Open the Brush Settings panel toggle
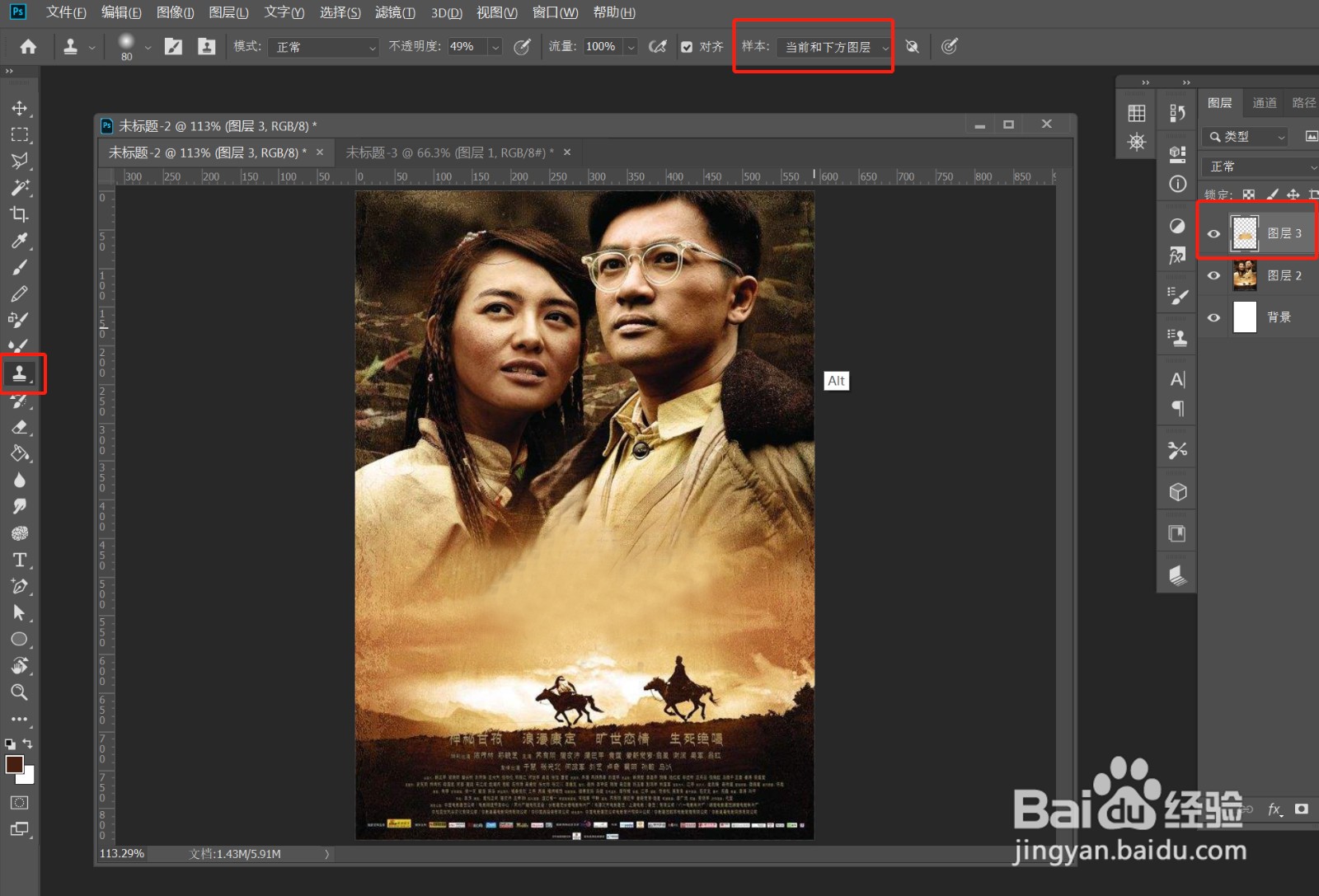Image resolution: width=1319 pixels, height=896 pixels. click(173, 47)
